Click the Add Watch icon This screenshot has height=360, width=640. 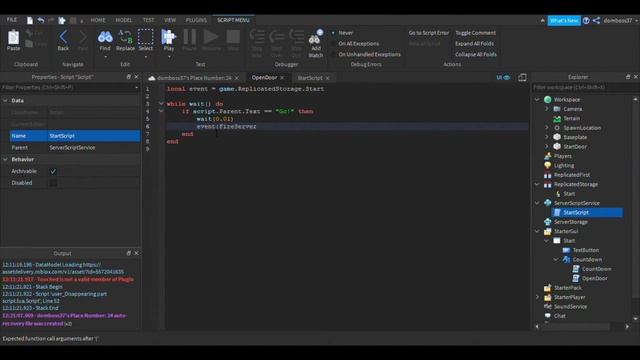point(316,38)
